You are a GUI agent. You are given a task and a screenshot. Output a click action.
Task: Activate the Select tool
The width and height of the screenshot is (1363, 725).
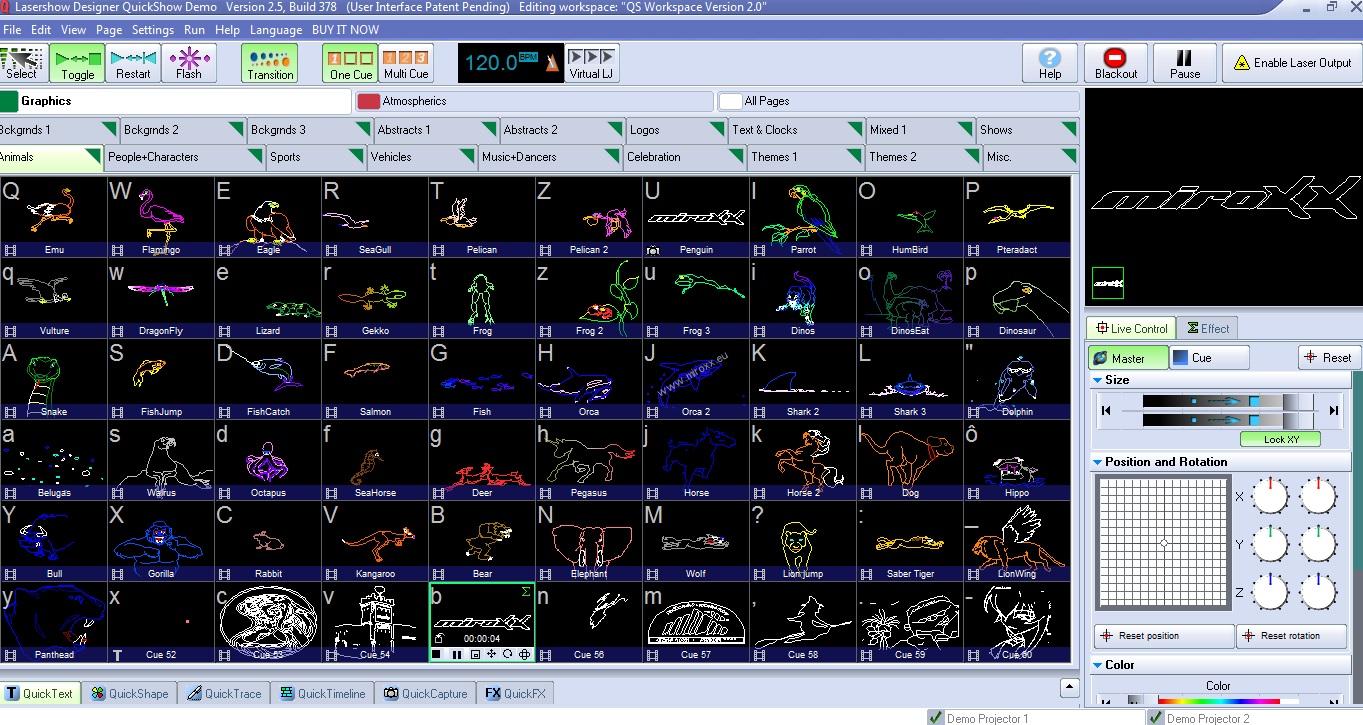22,62
